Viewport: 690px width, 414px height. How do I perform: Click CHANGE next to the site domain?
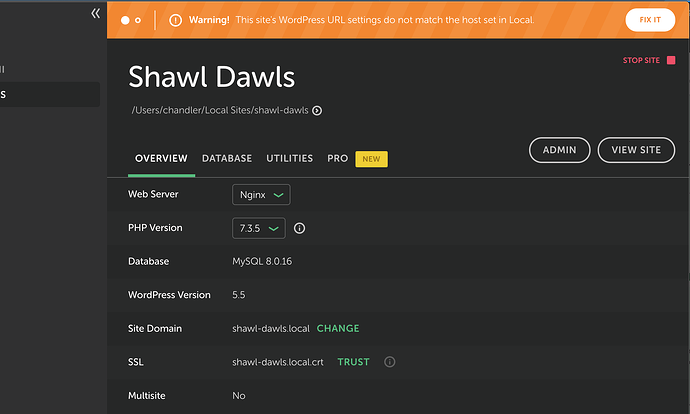[338, 329]
